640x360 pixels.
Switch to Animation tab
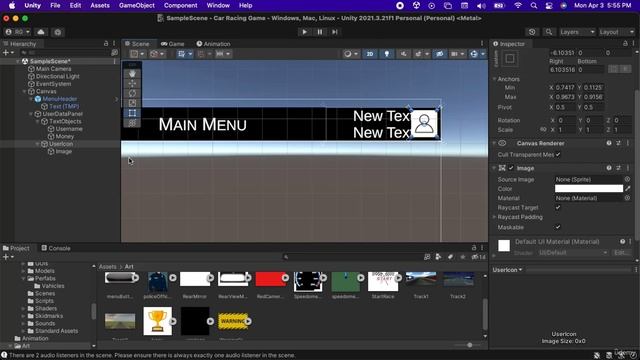[213, 44]
